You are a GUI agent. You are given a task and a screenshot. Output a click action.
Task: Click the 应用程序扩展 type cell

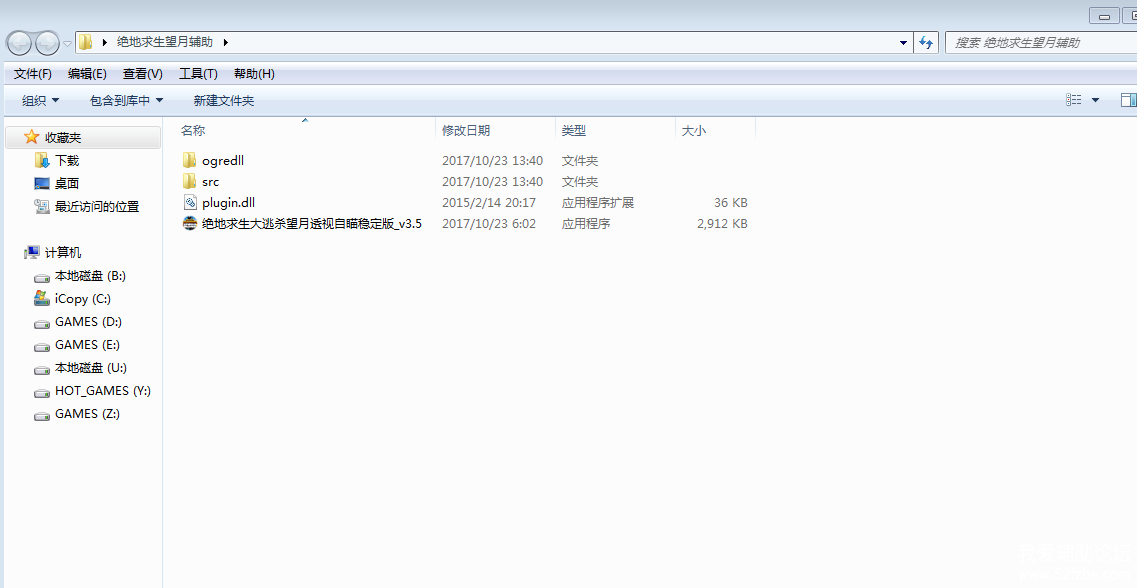tap(598, 203)
